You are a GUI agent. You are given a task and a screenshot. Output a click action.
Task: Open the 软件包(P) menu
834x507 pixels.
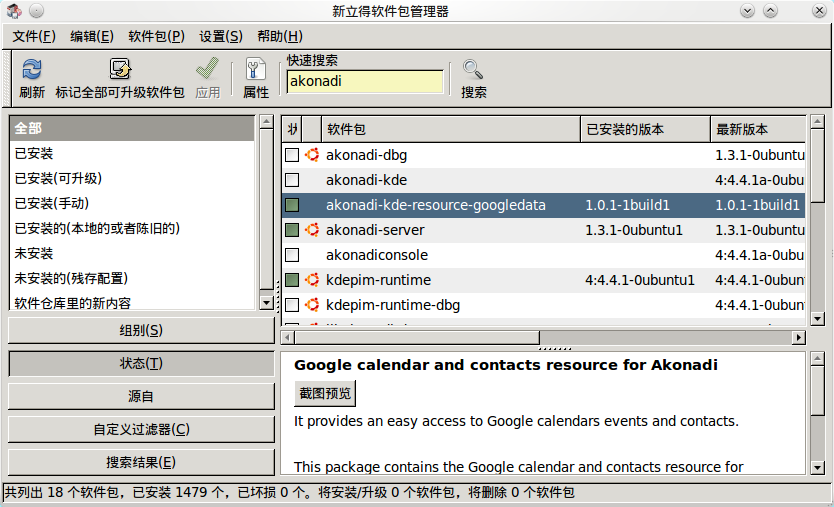(x=156, y=36)
